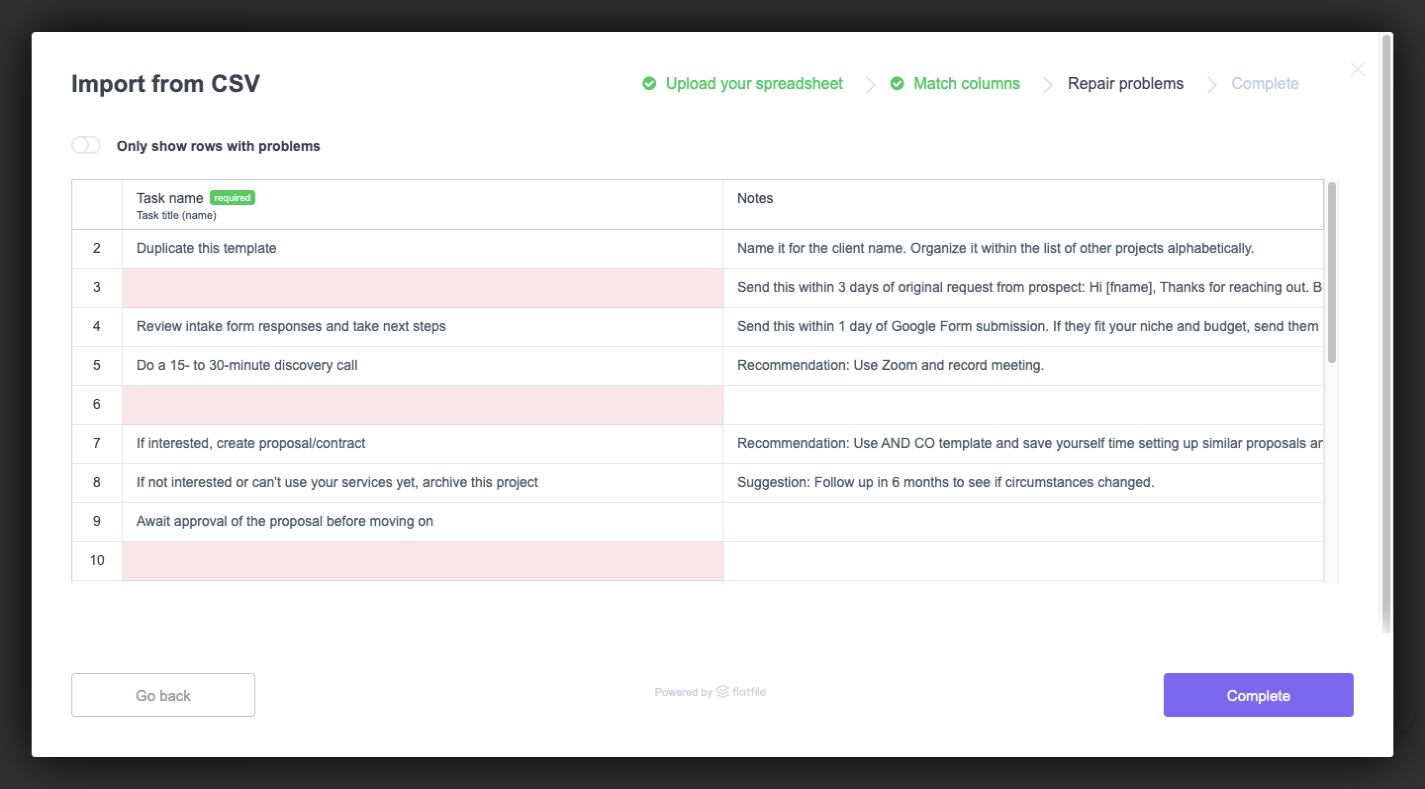1425x789 pixels.
Task: Click chevron arrow before Match columns step
Action: point(870,85)
